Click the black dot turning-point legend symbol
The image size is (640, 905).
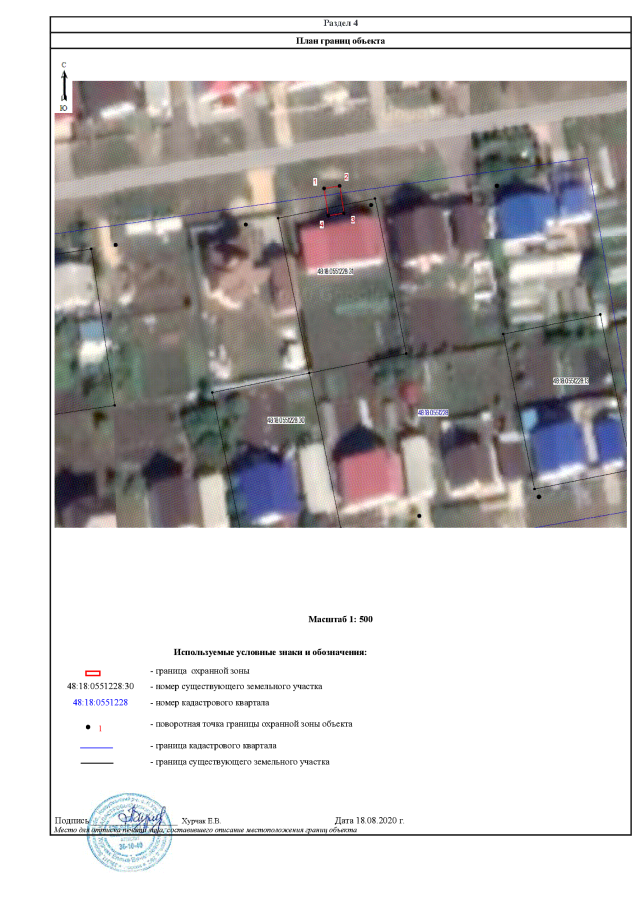point(89,725)
